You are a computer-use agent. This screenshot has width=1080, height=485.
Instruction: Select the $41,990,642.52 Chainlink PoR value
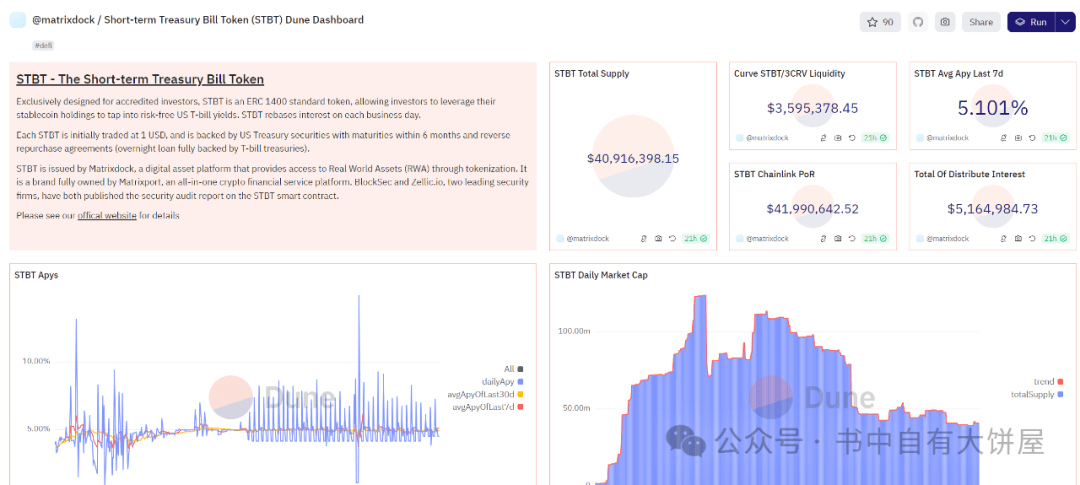coord(813,209)
